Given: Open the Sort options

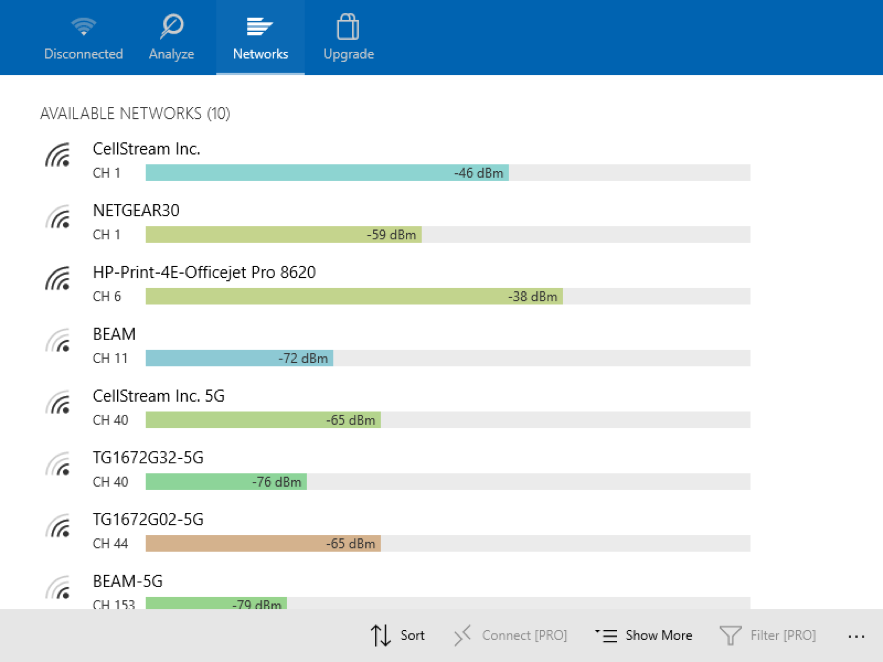Looking at the screenshot, I should pyautogui.click(x=398, y=635).
